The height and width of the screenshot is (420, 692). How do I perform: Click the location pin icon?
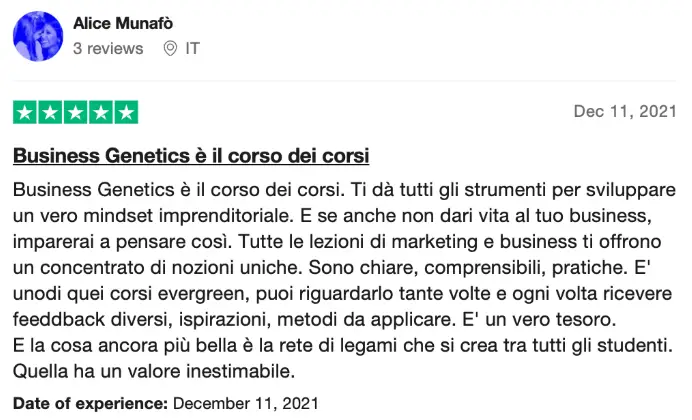170,48
